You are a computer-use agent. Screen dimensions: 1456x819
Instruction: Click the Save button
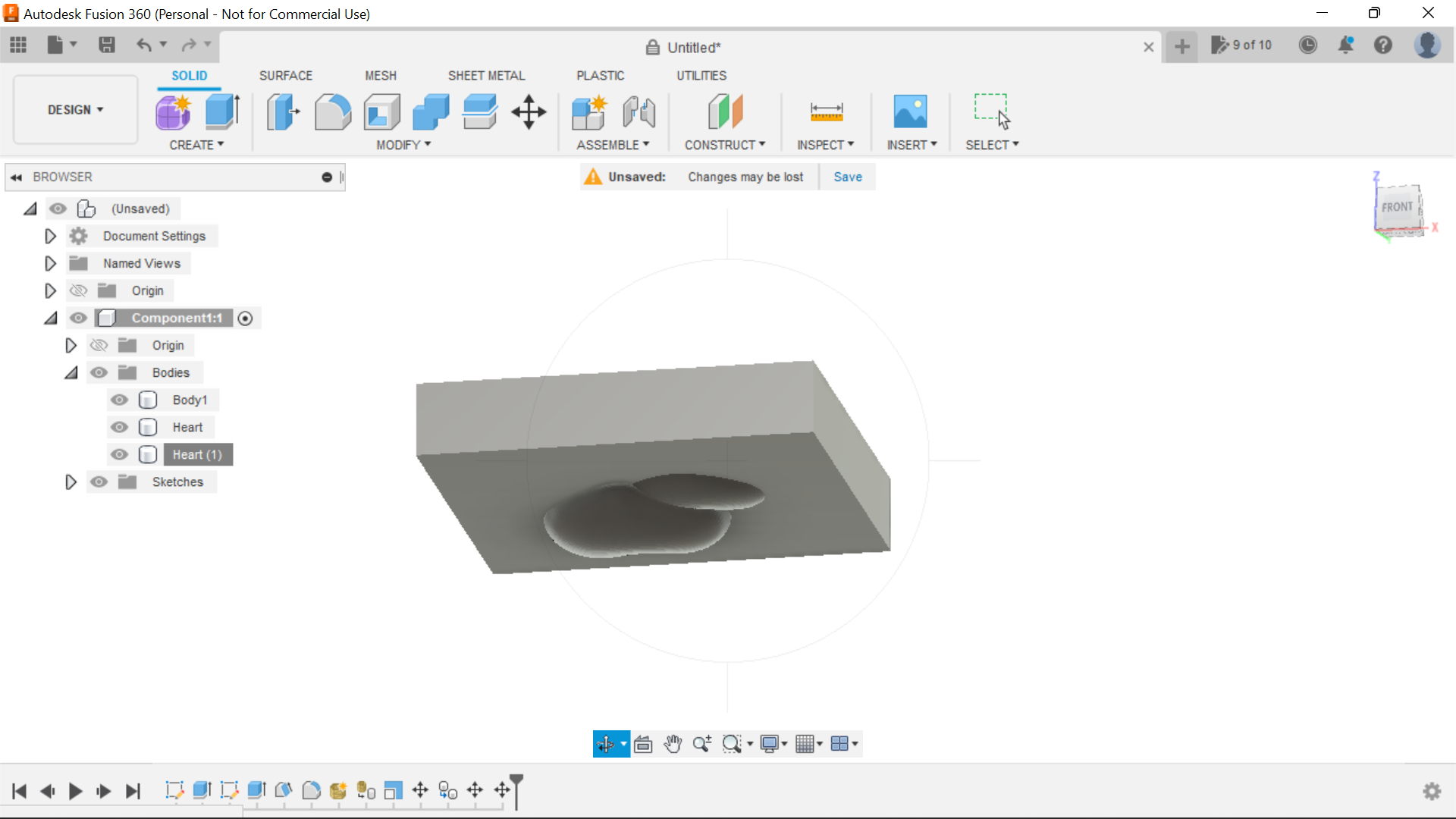click(x=847, y=177)
